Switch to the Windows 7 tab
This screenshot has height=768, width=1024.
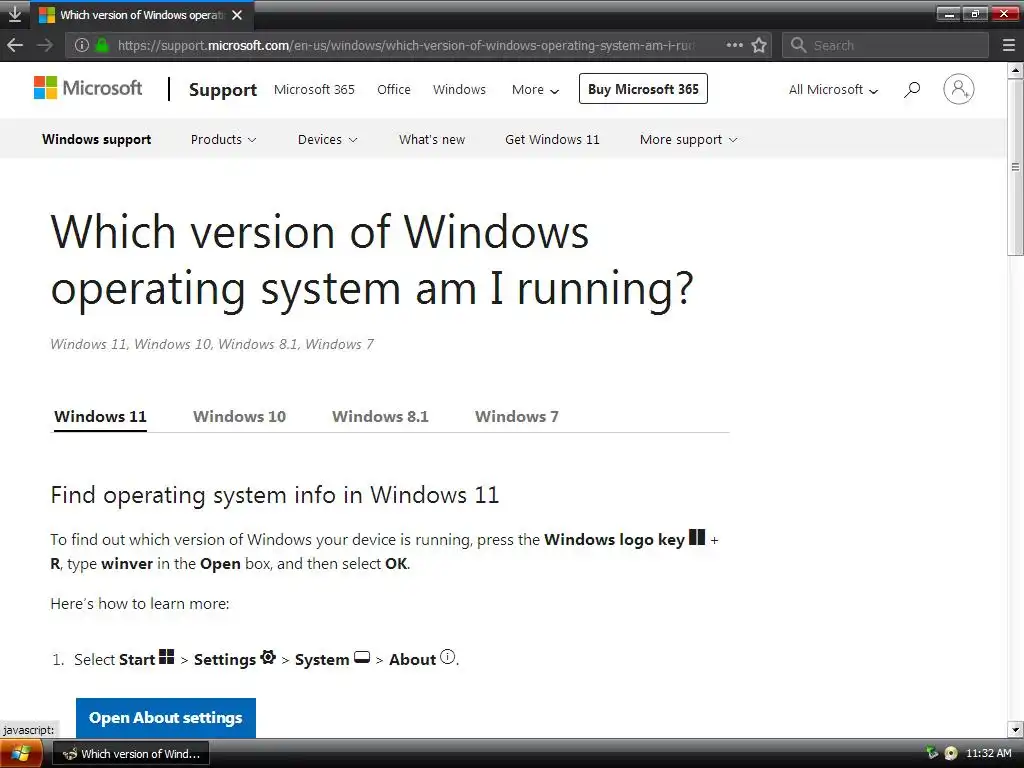517,417
